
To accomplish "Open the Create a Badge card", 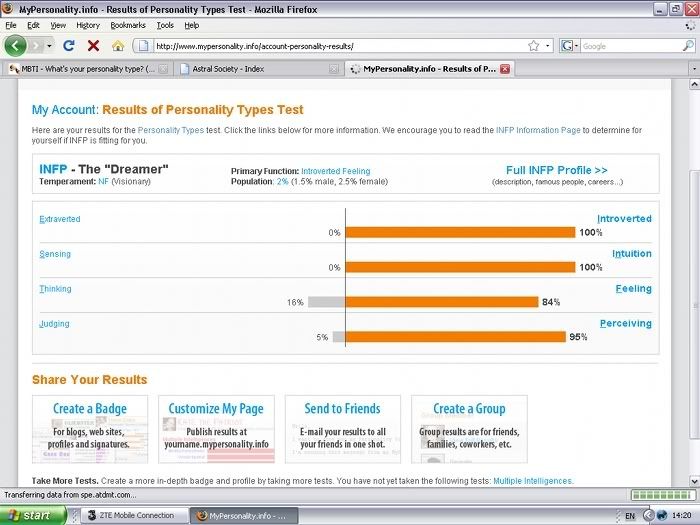I will click(x=90, y=429).
